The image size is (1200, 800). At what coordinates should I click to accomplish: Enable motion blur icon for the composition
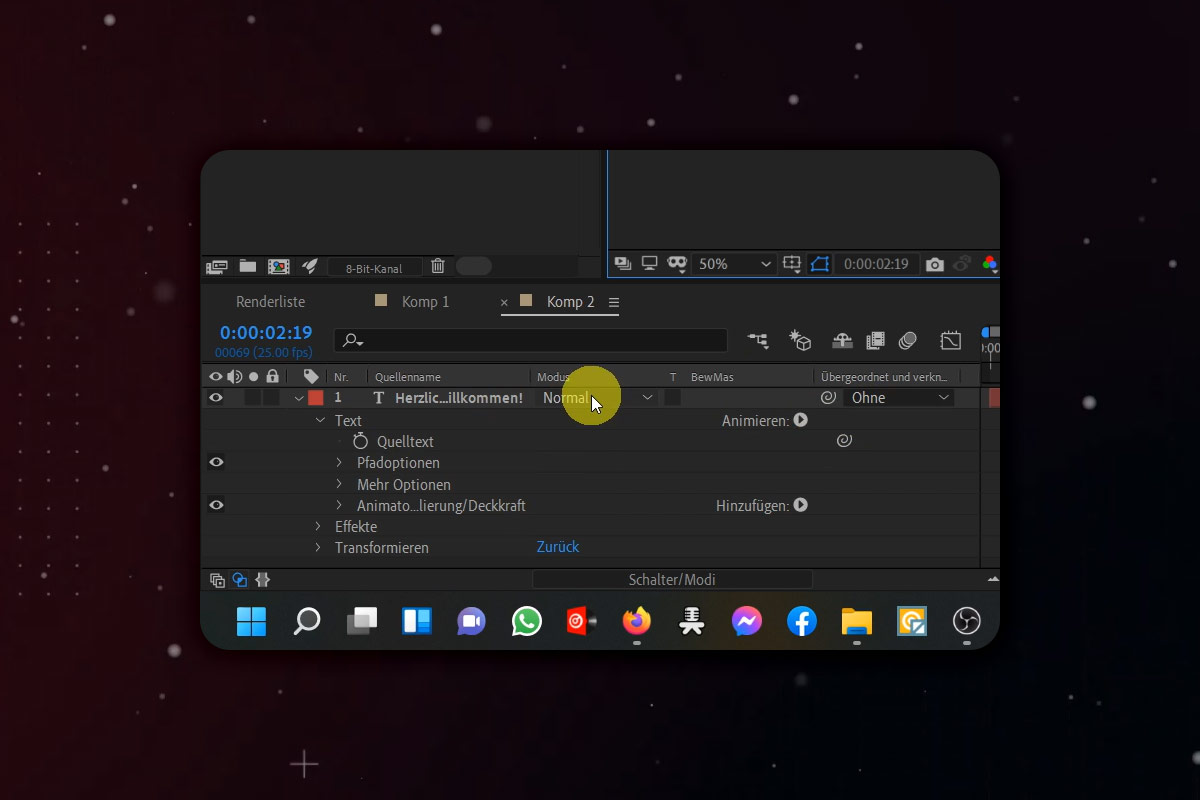pyautogui.click(x=908, y=341)
